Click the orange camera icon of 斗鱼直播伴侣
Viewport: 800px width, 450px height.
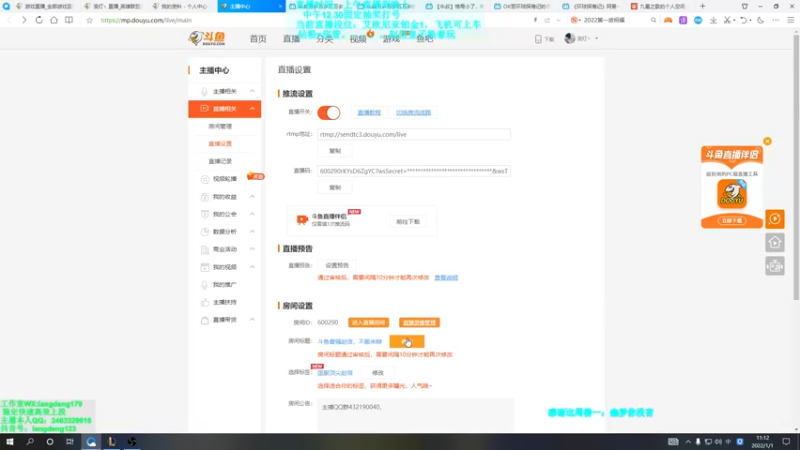click(302, 220)
